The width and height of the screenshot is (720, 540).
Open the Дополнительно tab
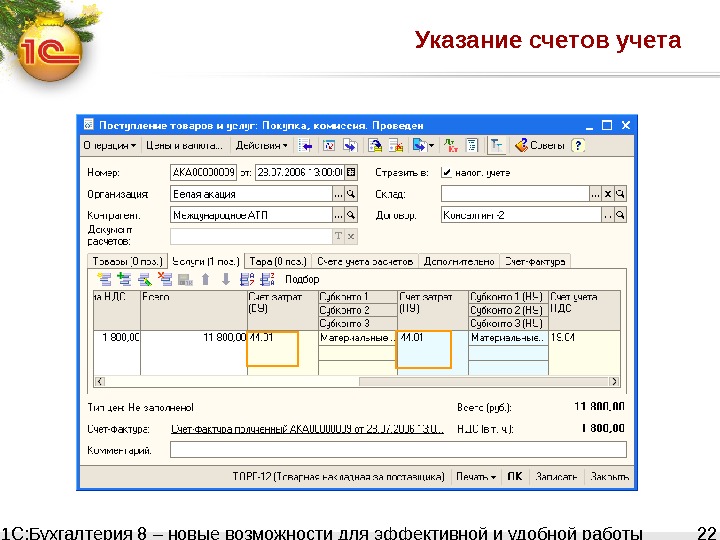[459, 262]
